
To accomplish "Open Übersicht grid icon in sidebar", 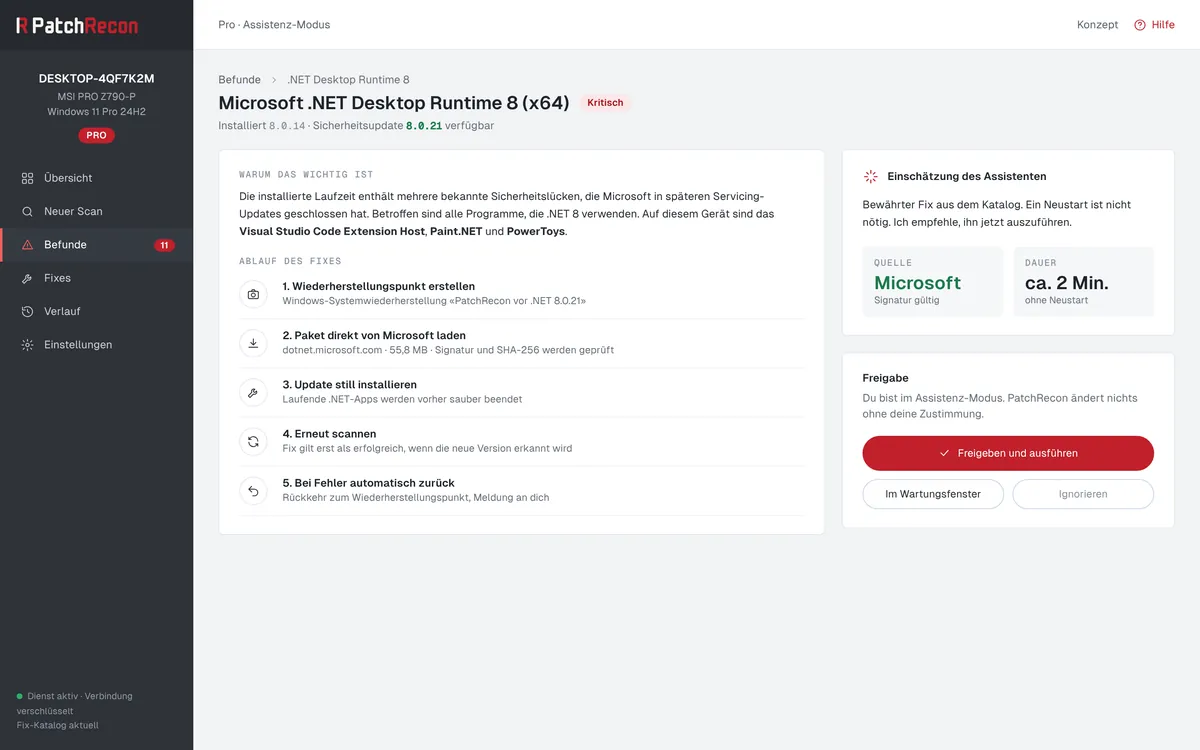I will click(x=28, y=178).
